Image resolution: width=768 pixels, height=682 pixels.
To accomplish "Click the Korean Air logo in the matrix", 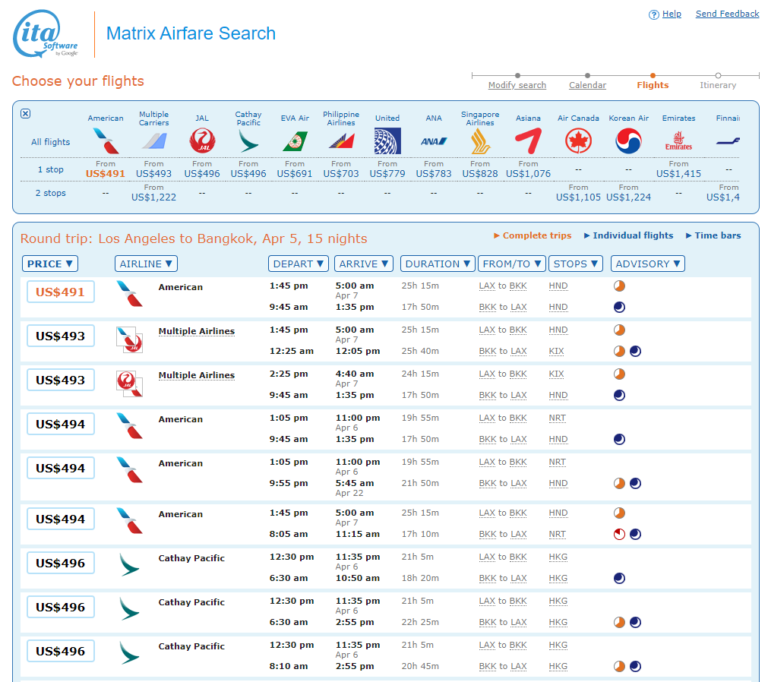I will tap(628, 141).
